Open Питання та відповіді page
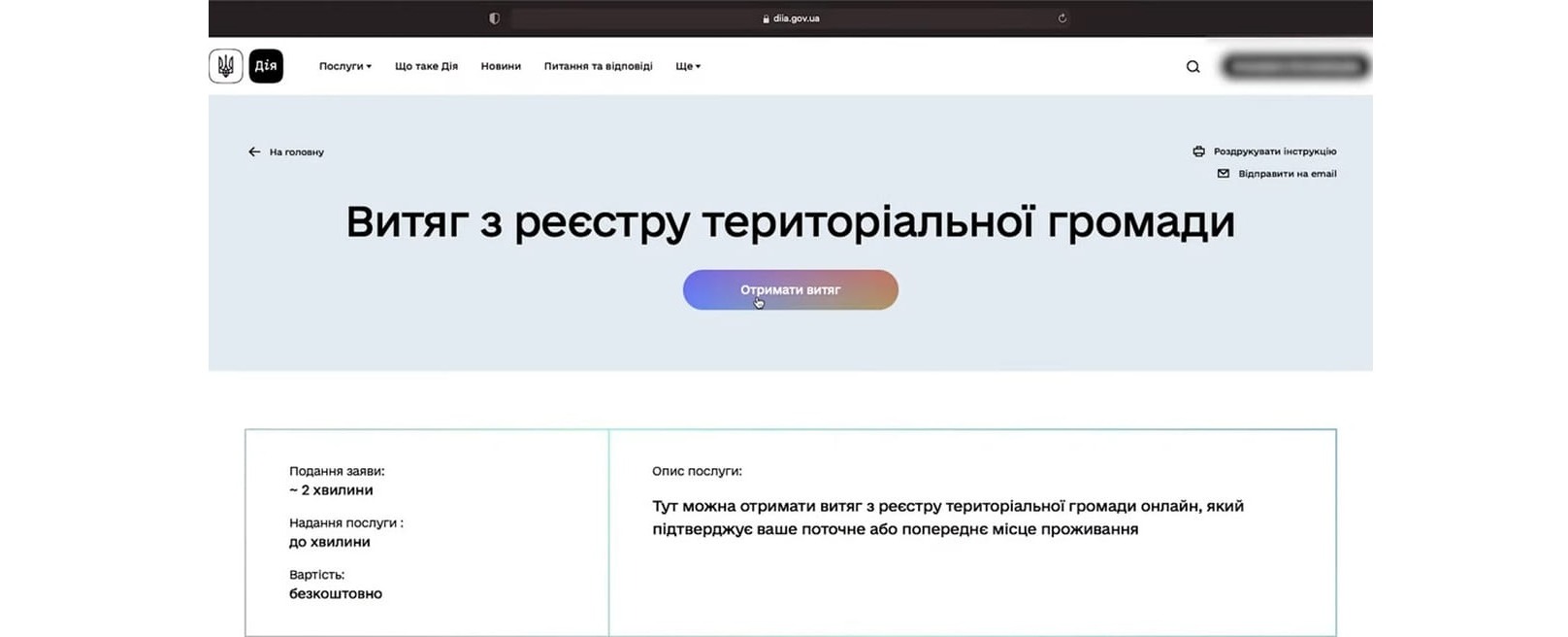 (x=598, y=67)
